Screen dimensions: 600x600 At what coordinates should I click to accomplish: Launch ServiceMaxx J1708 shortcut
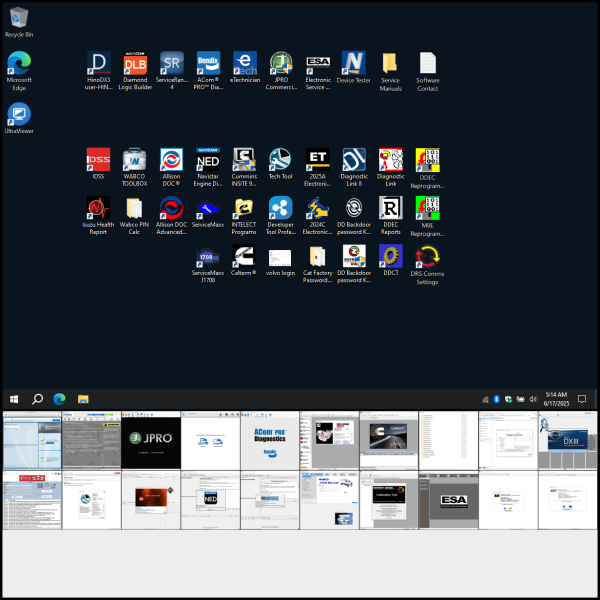click(208, 264)
